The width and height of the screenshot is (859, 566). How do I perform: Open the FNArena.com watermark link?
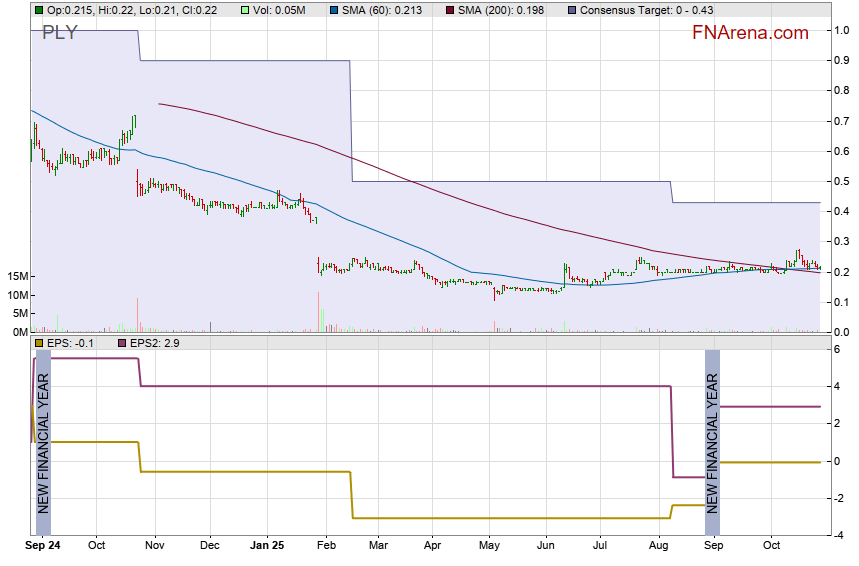tap(750, 33)
